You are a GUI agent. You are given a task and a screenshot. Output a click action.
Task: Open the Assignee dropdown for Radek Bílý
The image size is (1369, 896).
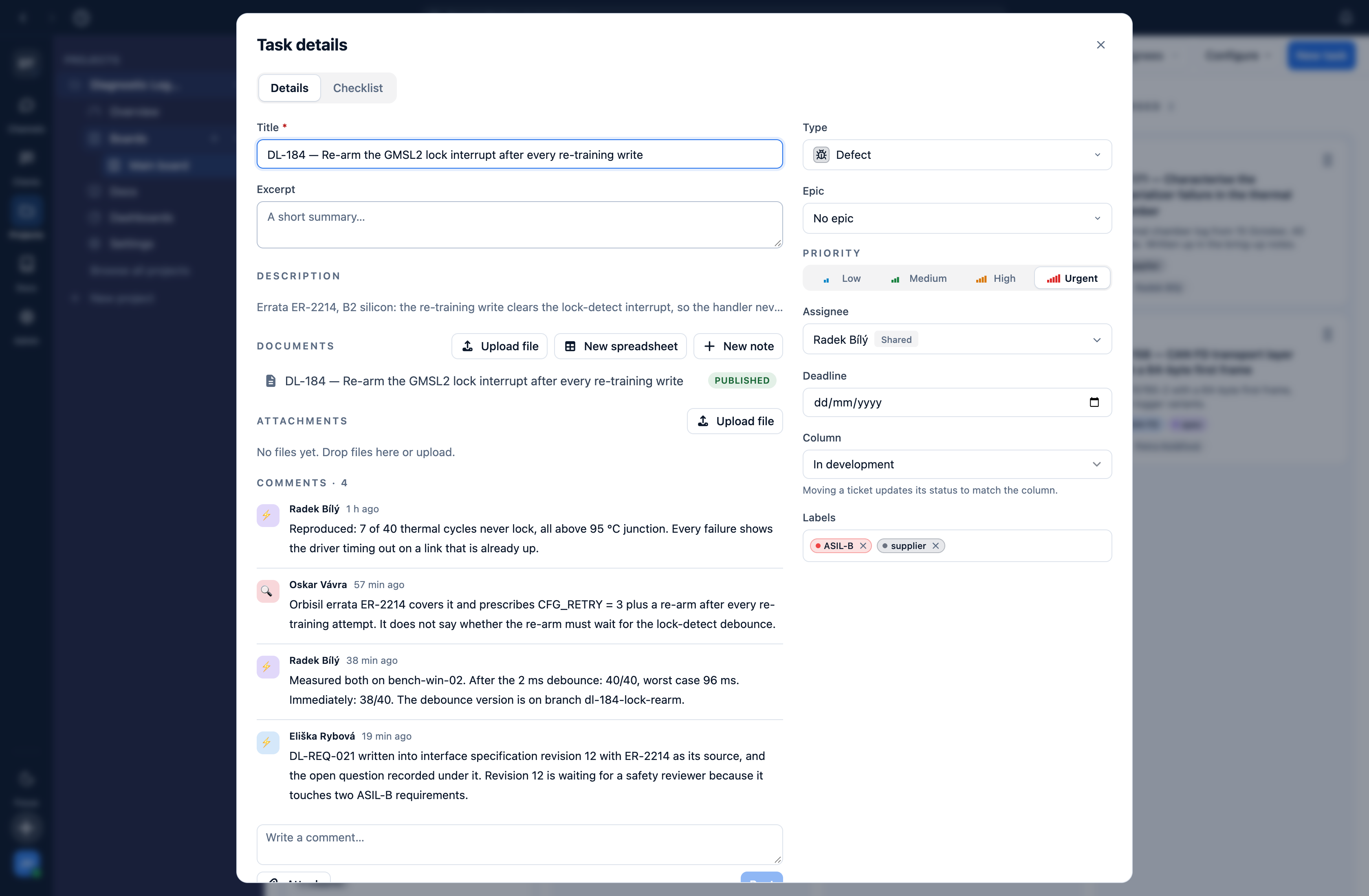click(x=957, y=339)
